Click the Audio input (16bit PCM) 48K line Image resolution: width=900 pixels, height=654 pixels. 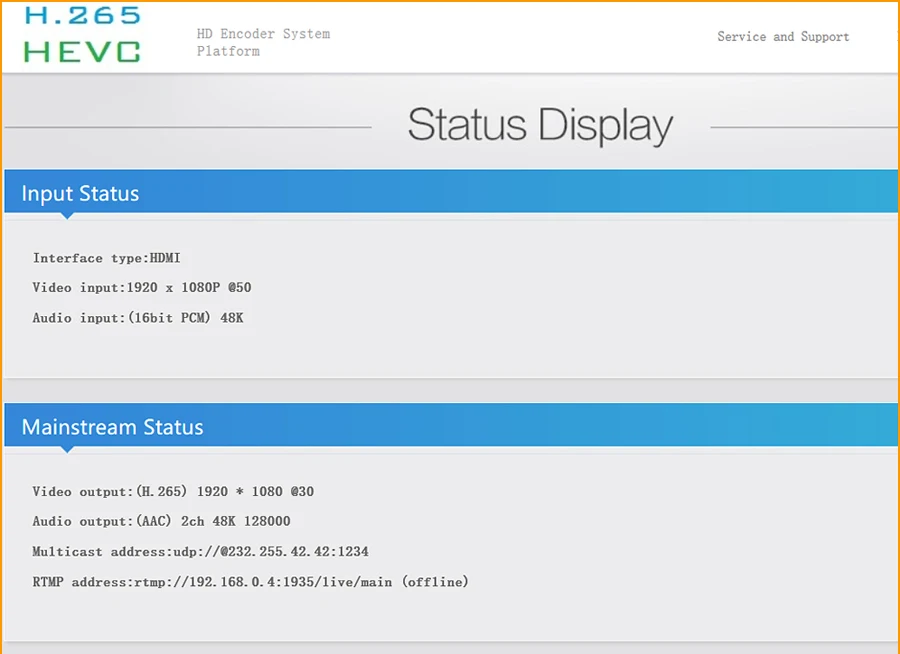[138, 318]
